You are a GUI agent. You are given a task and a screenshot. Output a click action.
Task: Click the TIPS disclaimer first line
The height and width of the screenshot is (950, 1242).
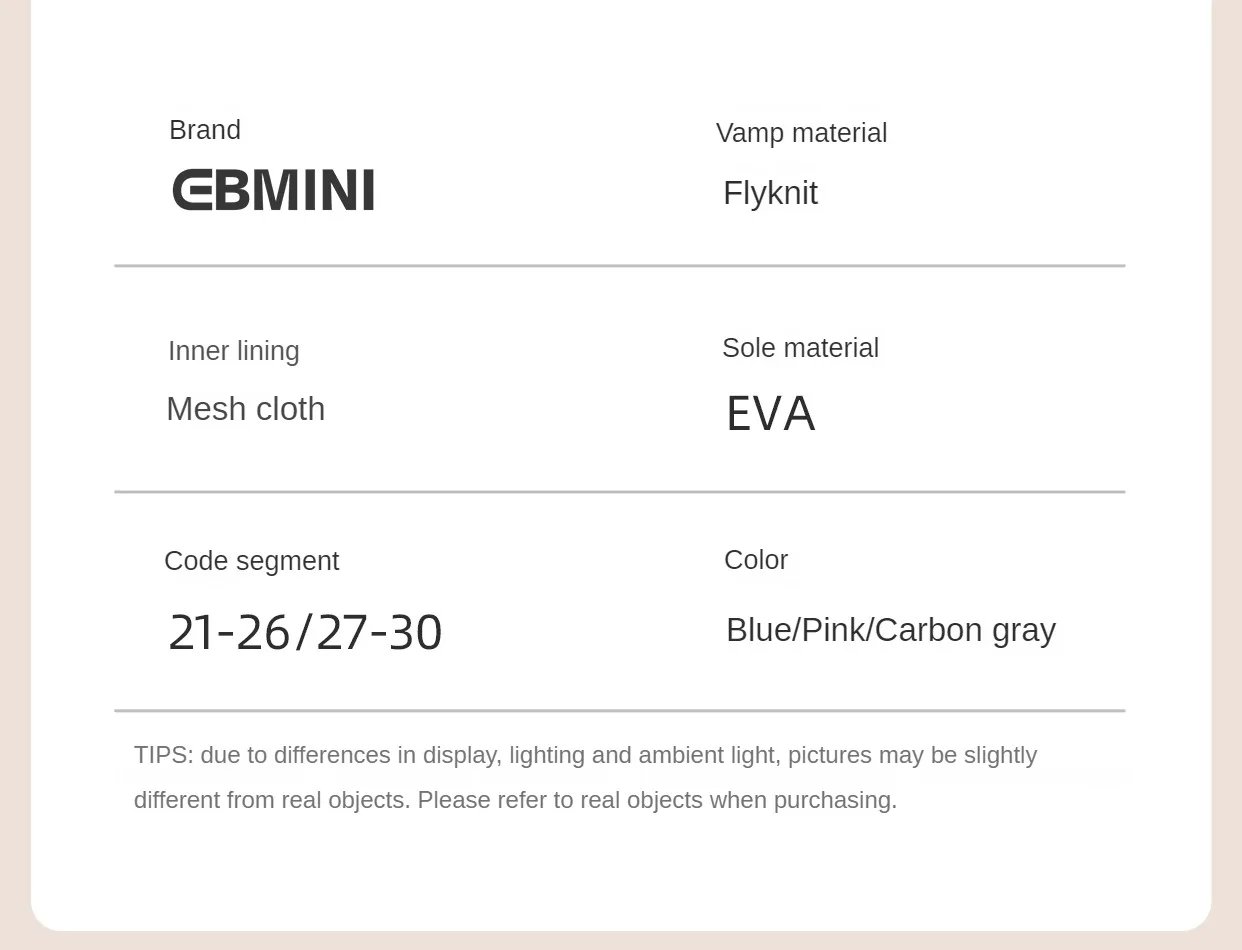[x=585, y=755]
